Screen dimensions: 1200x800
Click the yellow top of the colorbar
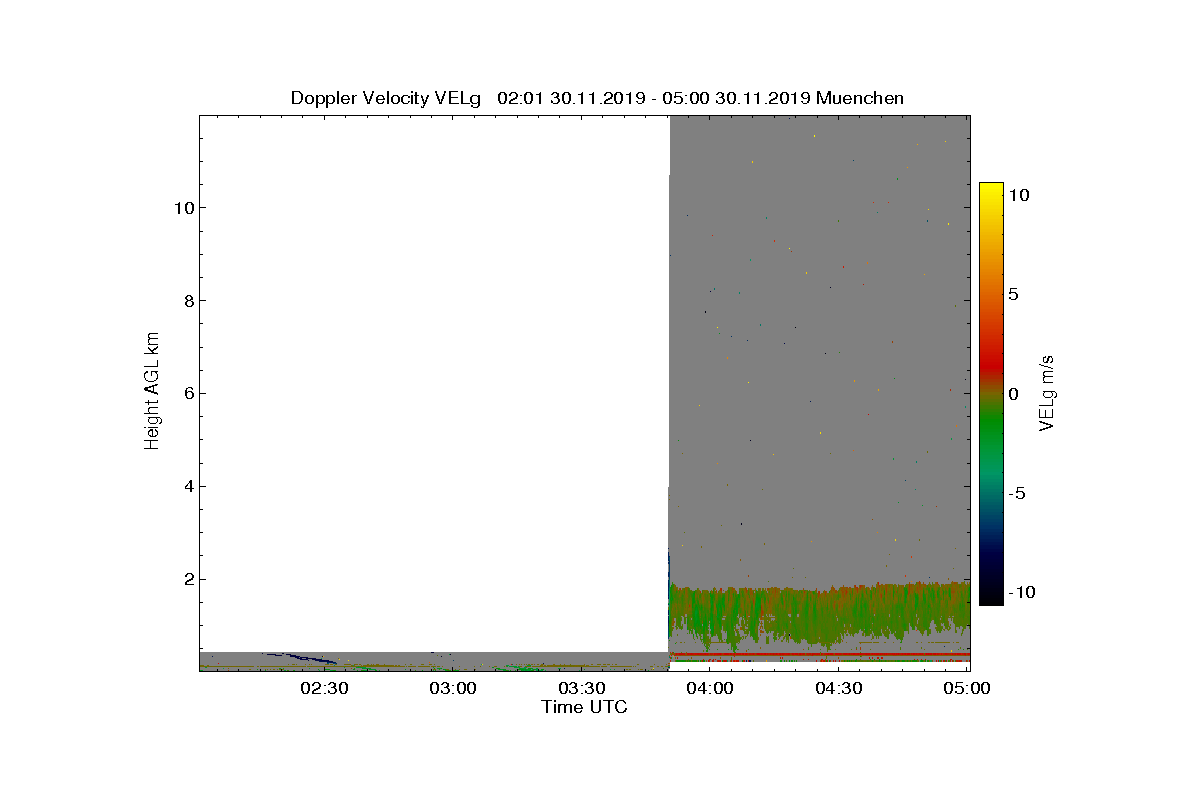[x=990, y=192]
